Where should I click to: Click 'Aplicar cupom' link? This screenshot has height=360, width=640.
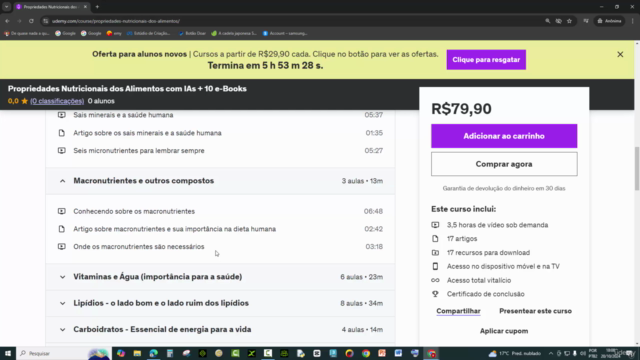click(x=504, y=331)
